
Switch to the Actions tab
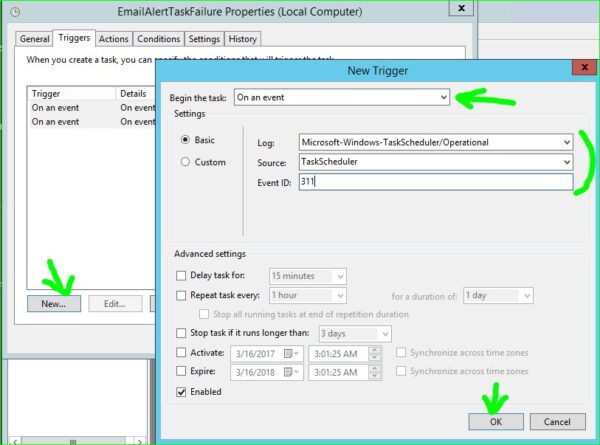tap(114, 39)
